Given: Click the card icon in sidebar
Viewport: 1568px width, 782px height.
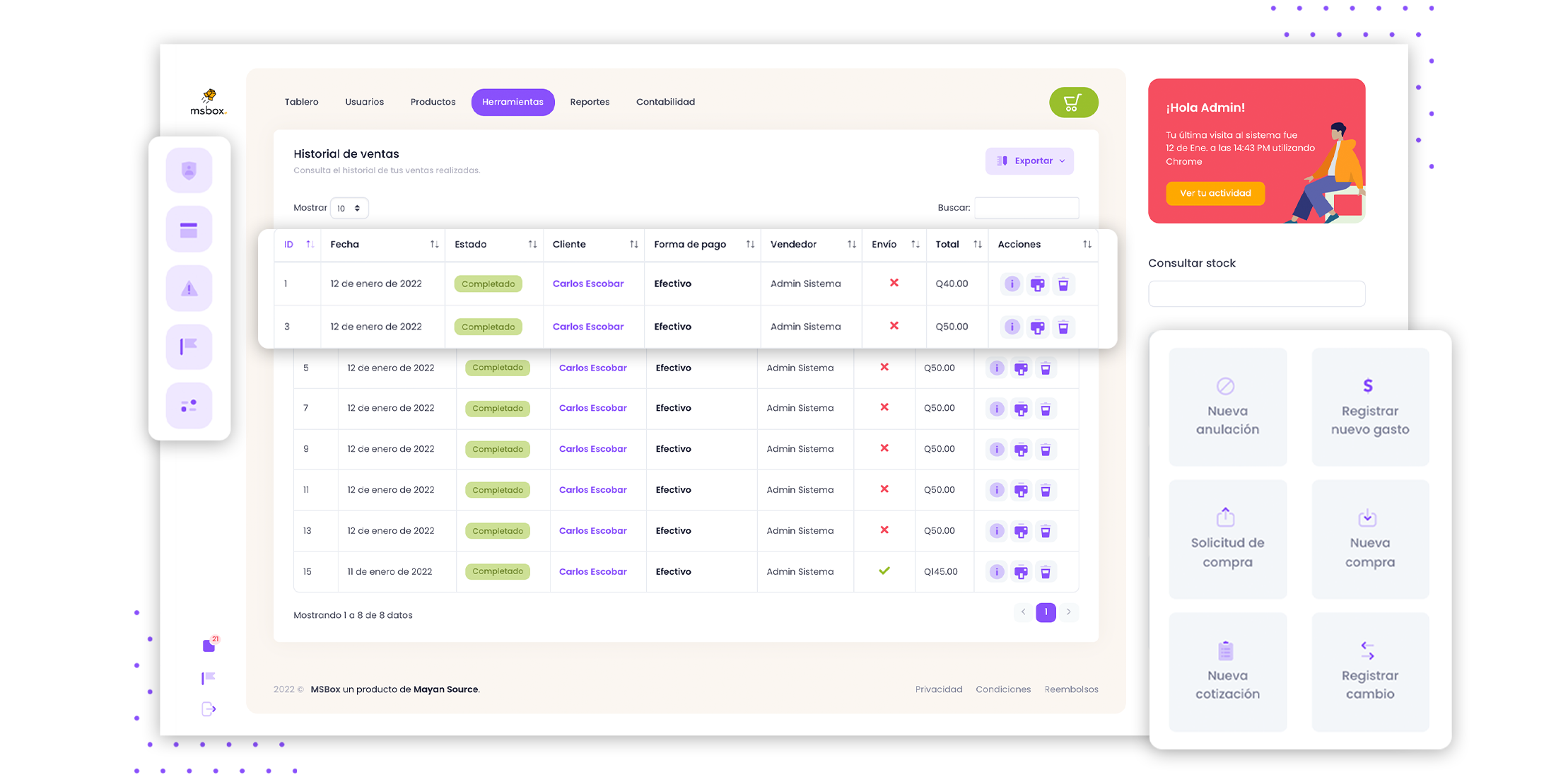Looking at the screenshot, I should click(189, 230).
